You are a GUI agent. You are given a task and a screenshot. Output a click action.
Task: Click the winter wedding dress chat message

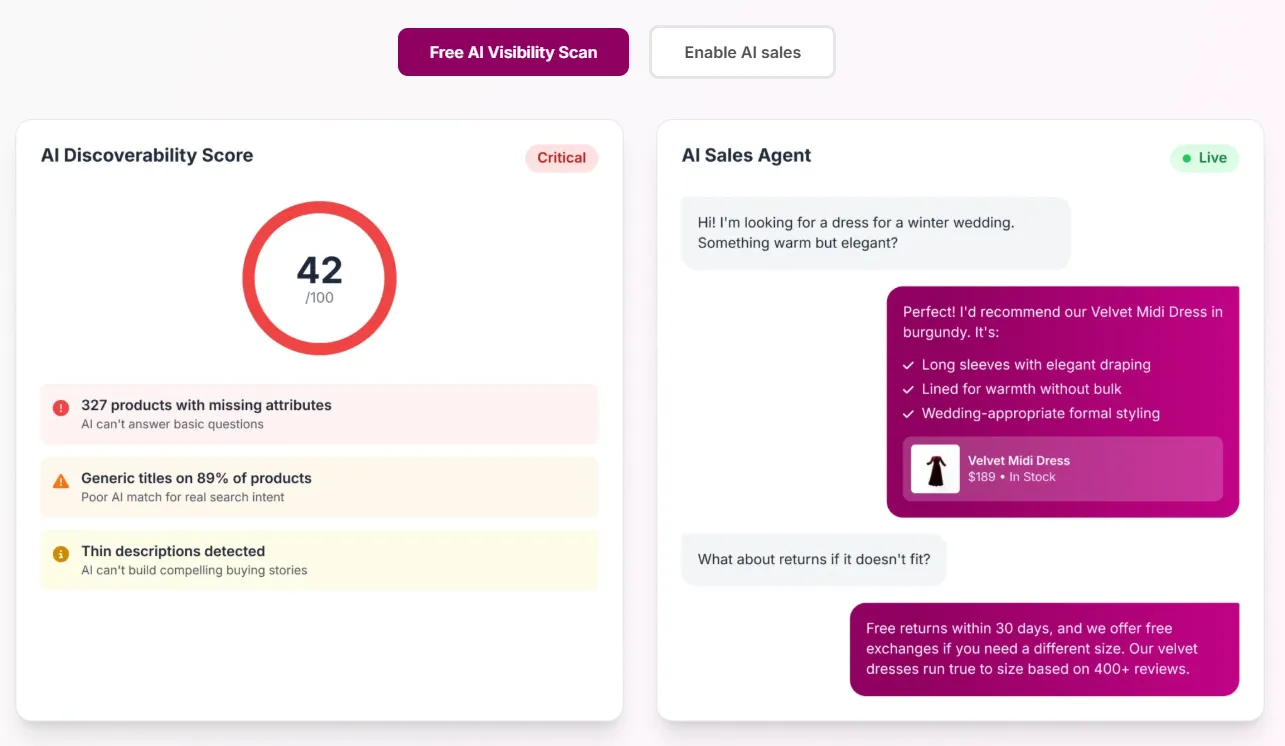pyautogui.click(x=875, y=233)
